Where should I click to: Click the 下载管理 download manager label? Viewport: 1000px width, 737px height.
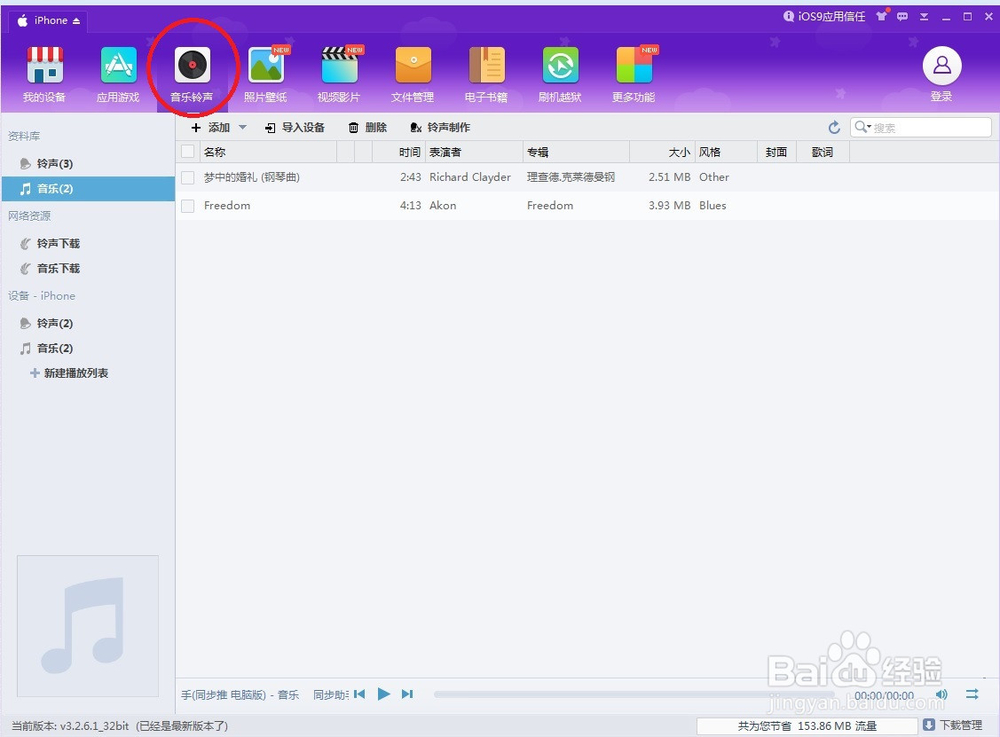(x=960, y=725)
